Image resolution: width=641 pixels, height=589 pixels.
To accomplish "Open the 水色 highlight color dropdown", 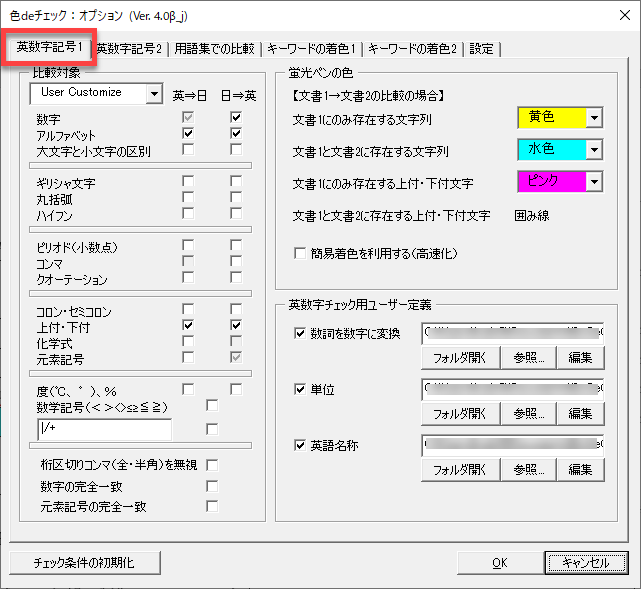I will [x=594, y=150].
